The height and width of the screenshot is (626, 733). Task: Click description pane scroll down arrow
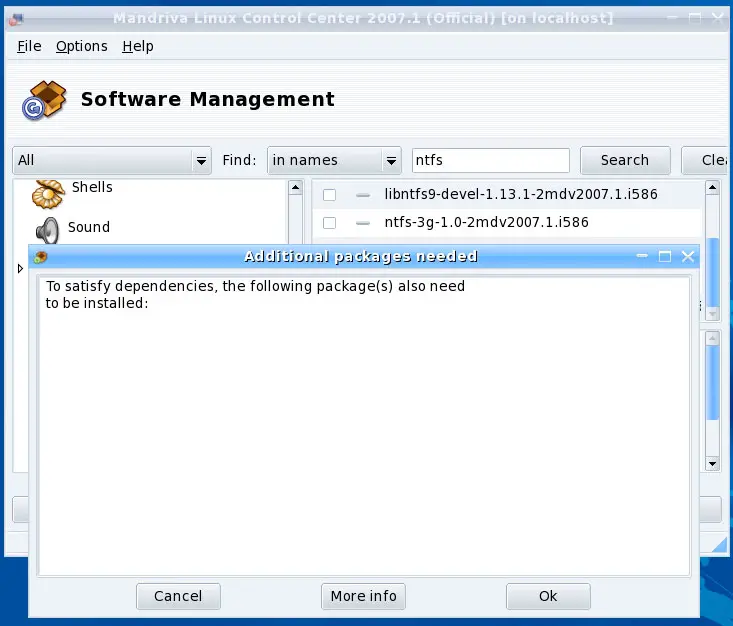tap(712, 464)
